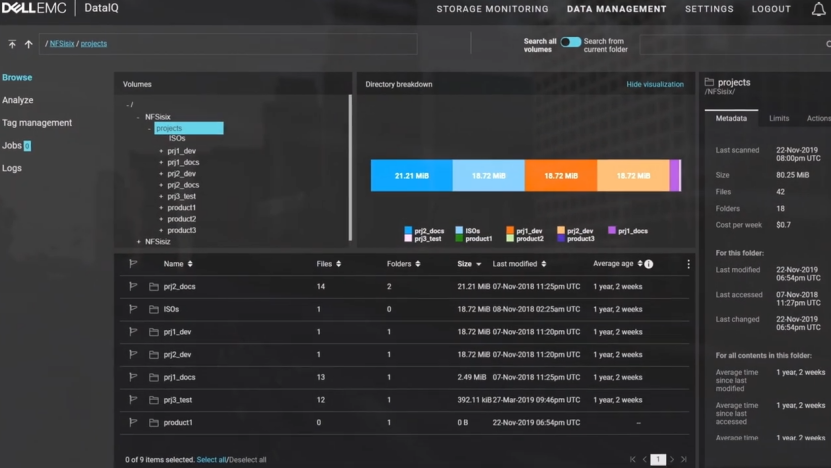Viewport: 831px width, 468px height.
Task: Switch to the Limits tab
Action: pyautogui.click(x=778, y=118)
